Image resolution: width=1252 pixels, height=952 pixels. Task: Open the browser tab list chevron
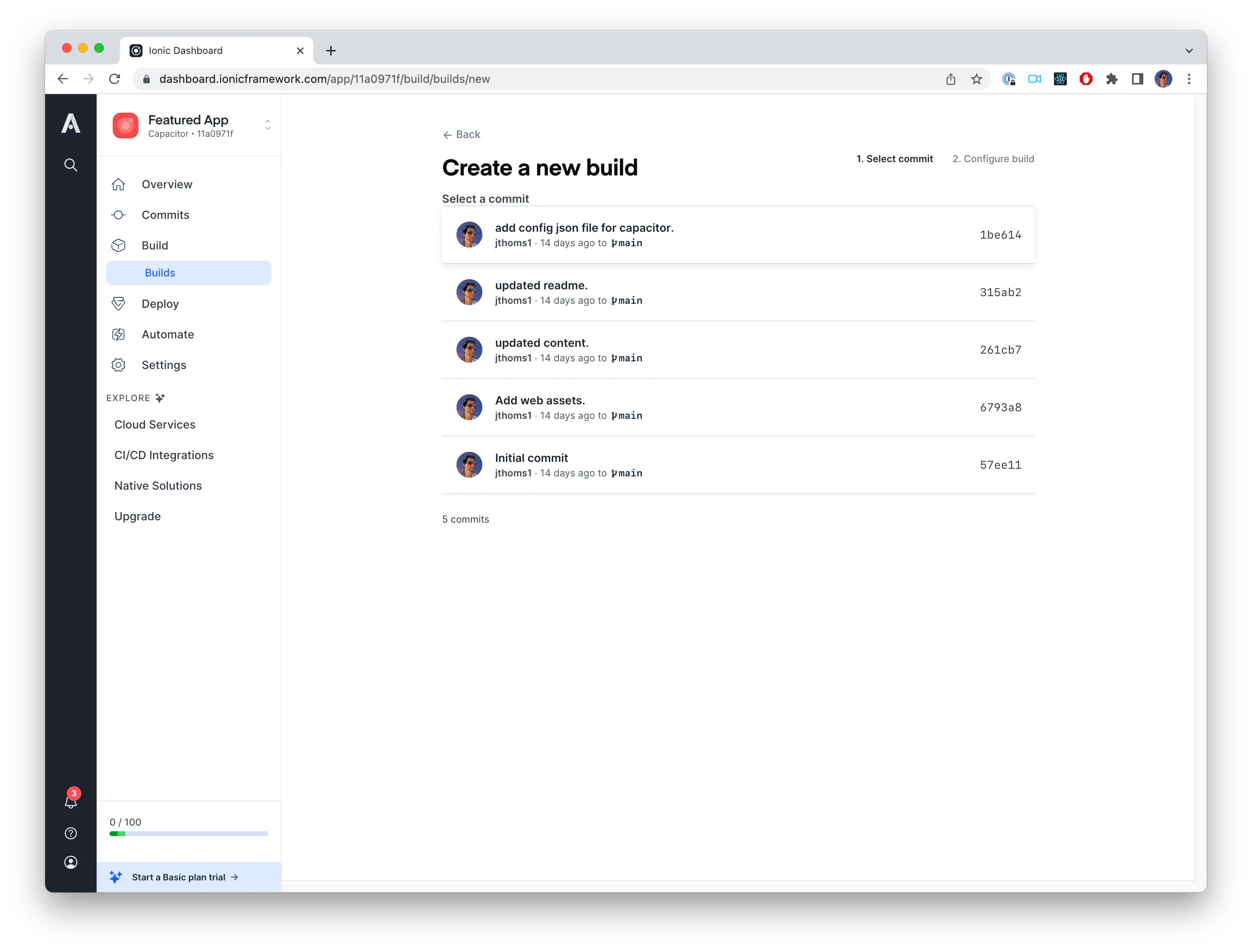click(x=1188, y=50)
